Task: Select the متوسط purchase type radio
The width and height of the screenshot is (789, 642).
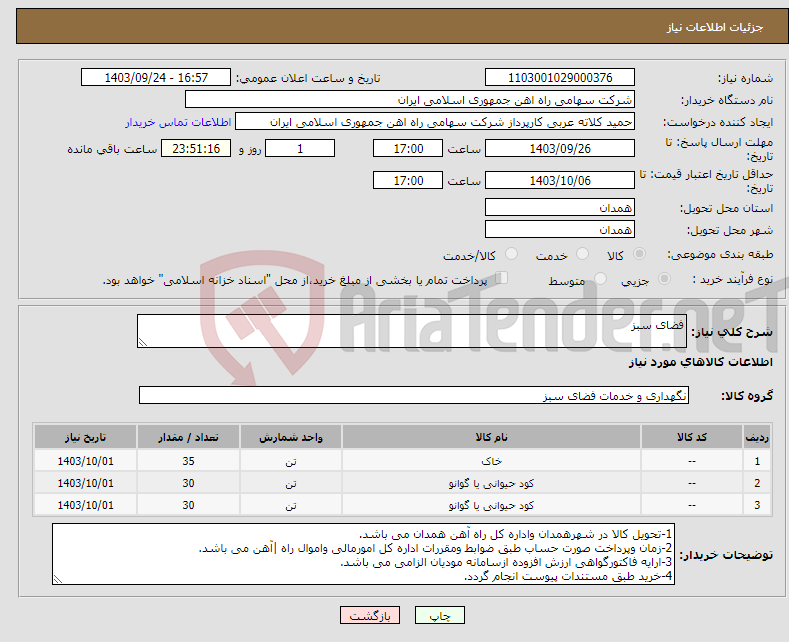Action: pyautogui.click(x=600, y=279)
